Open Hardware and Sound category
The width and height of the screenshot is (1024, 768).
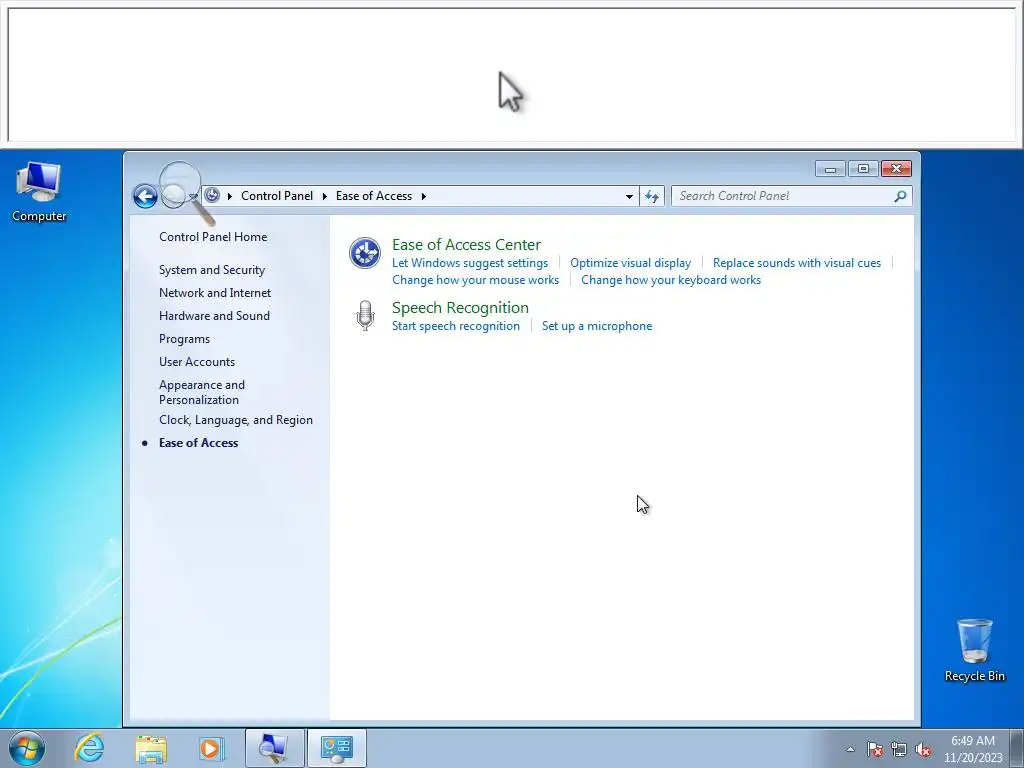coord(214,315)
